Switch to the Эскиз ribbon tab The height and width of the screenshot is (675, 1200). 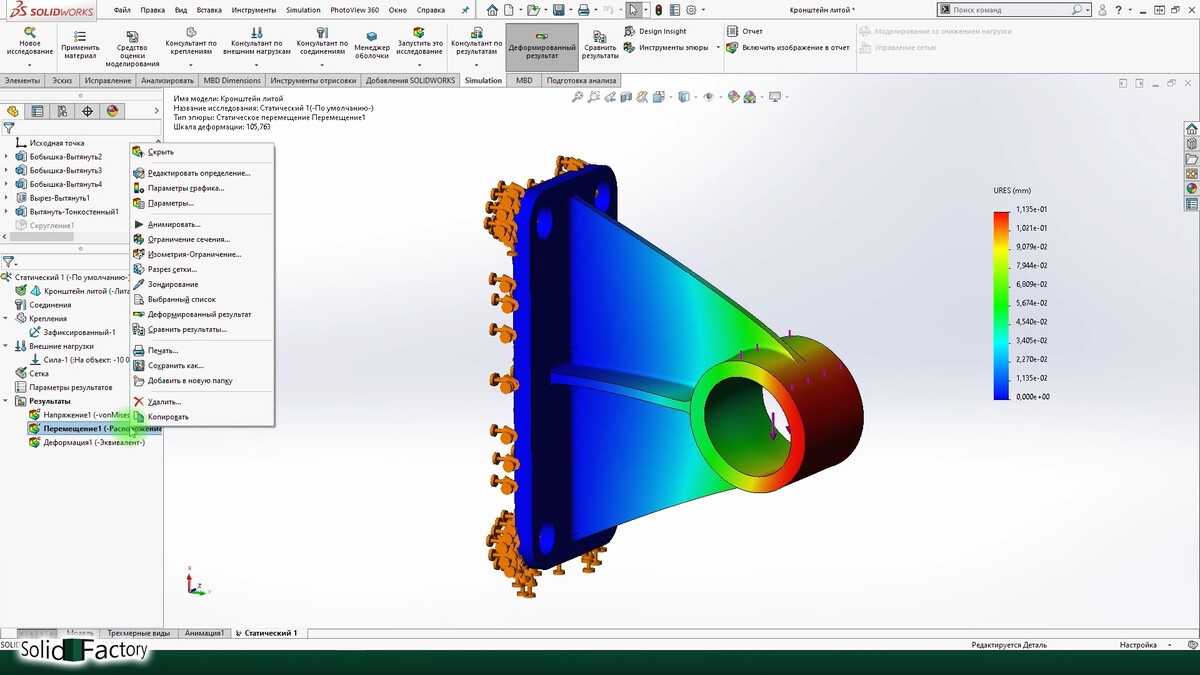62,80
